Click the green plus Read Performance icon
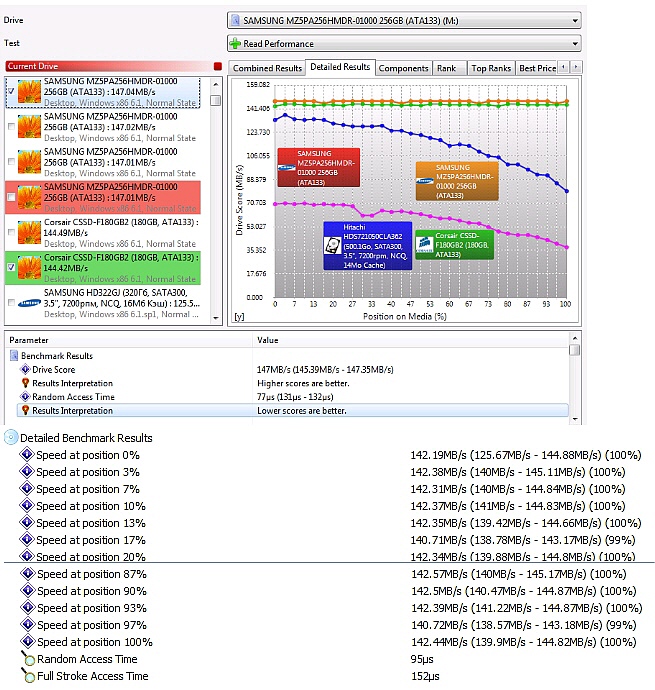This screenshot has width=655, height=690. [236, 44]
